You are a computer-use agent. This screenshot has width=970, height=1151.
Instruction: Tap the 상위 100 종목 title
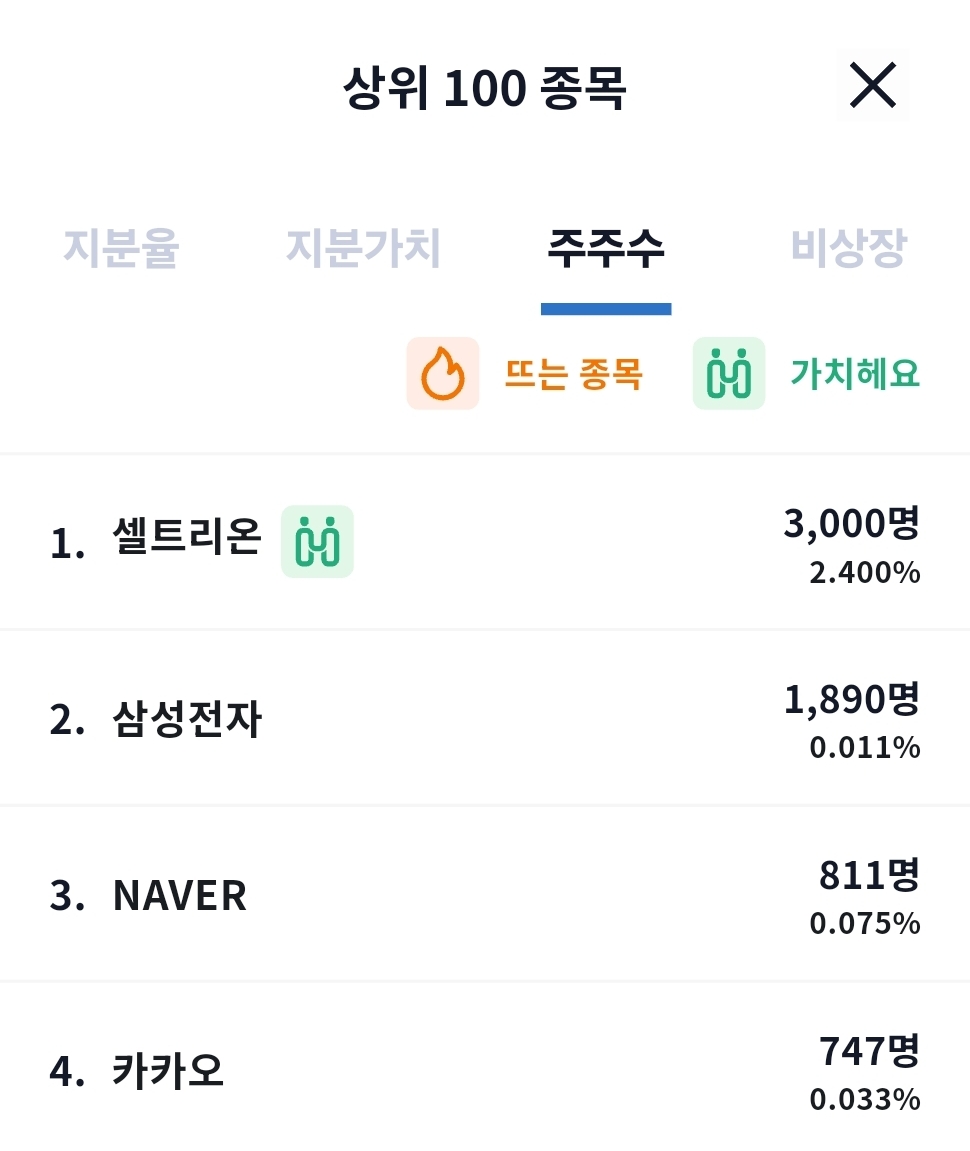click(x=484, y=88)
